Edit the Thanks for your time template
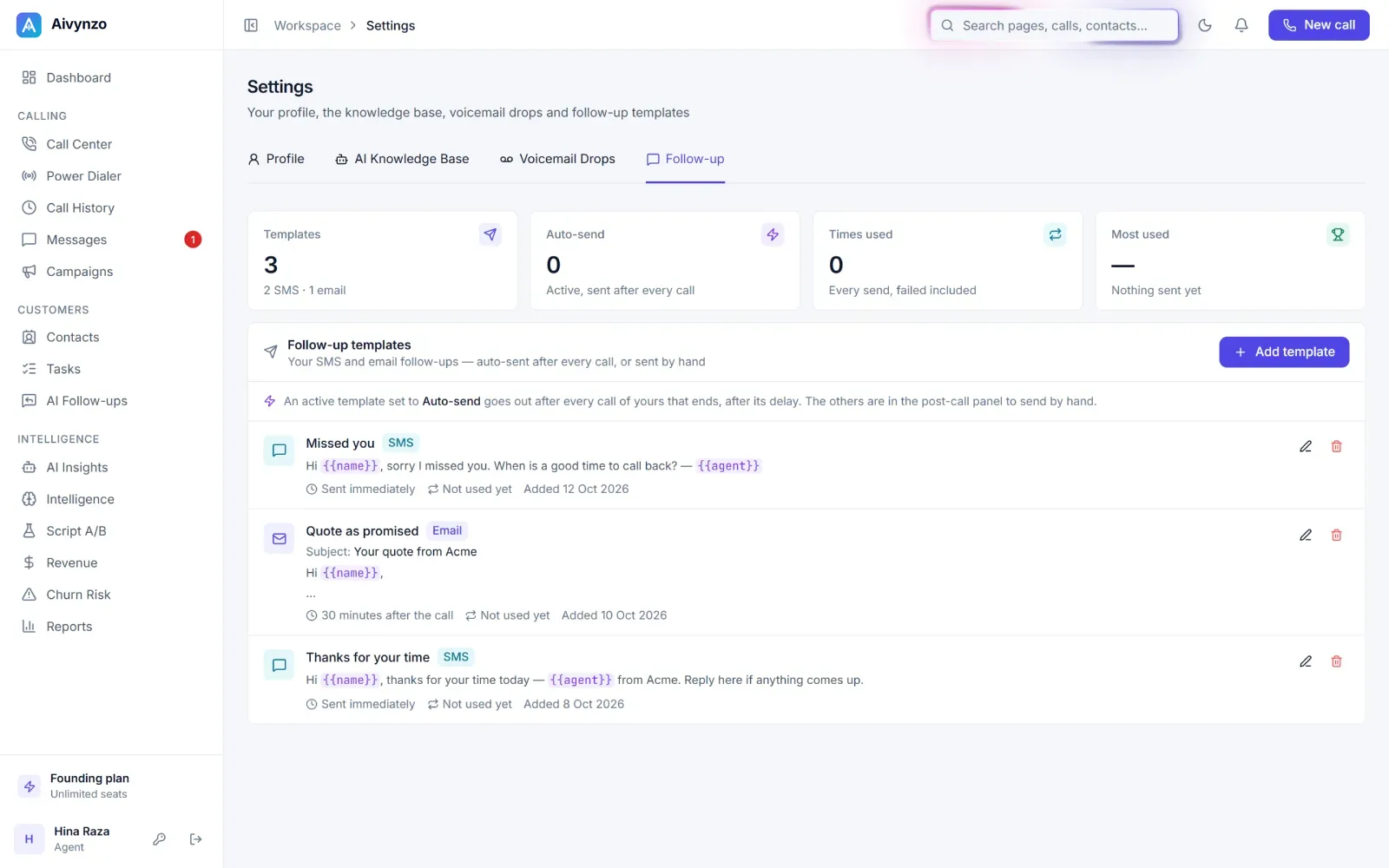1389x868 pixels. coord(1306,661)
